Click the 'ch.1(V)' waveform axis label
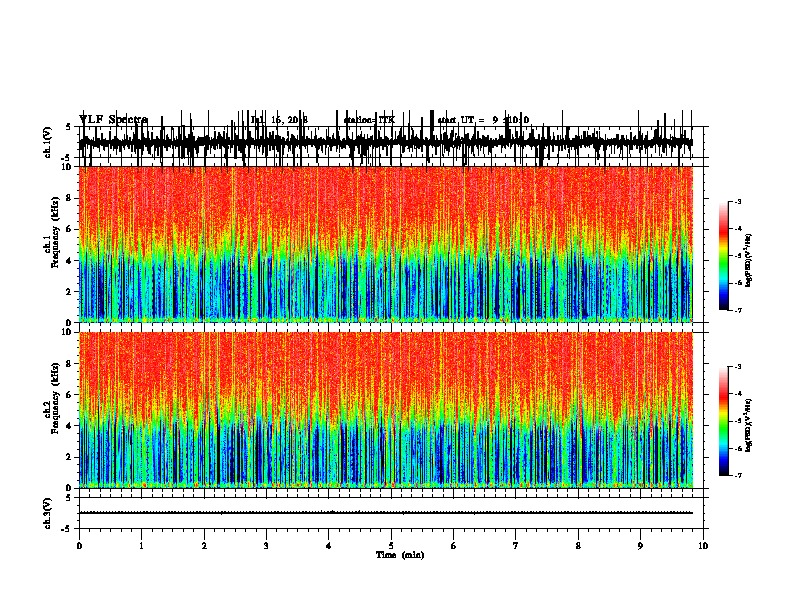Screen dimensions: 792x612 [x=48, y=142]
